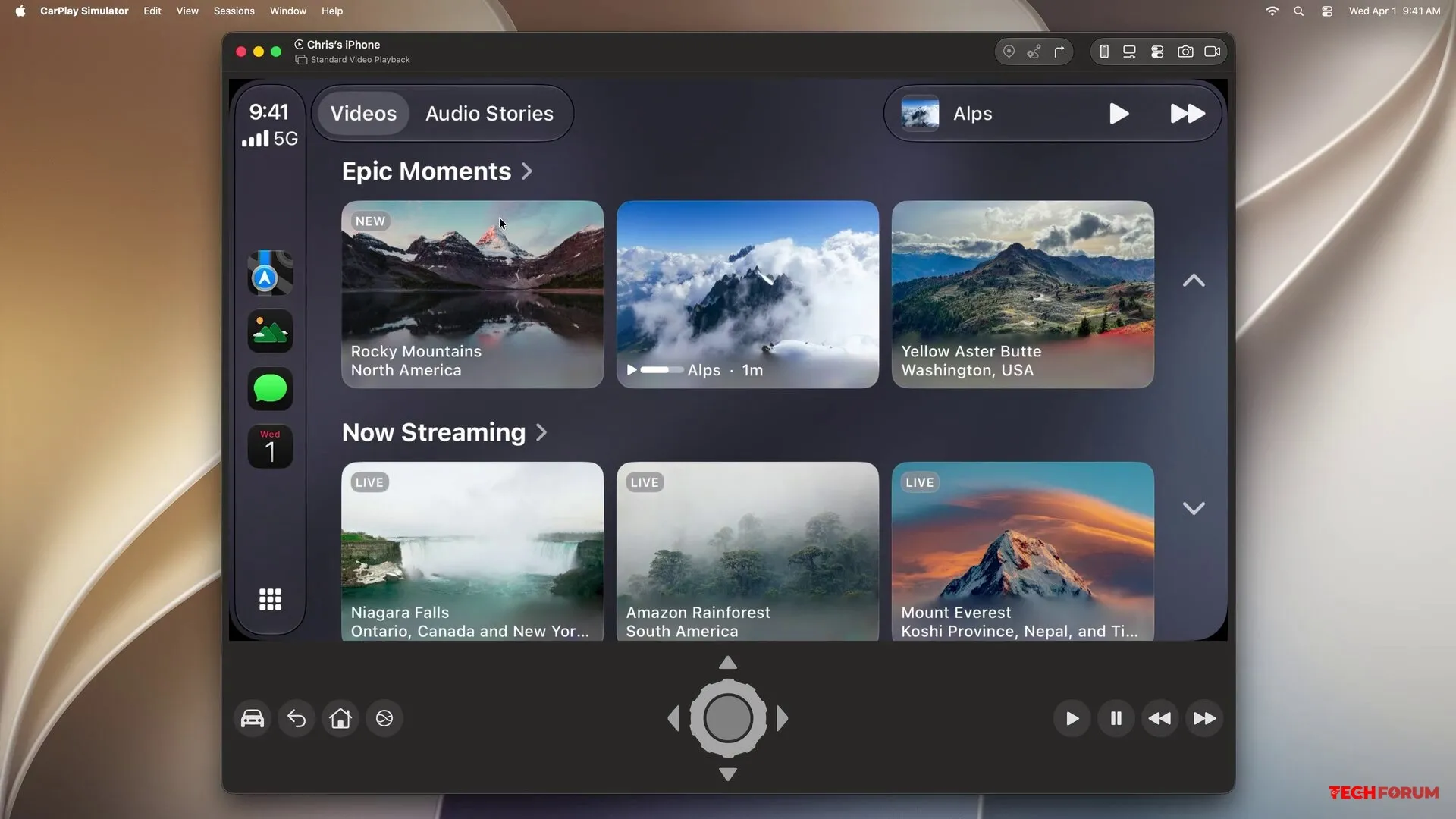Play Alps in the now playing bar
The image size is (1456, 819).
point(1119,114)
